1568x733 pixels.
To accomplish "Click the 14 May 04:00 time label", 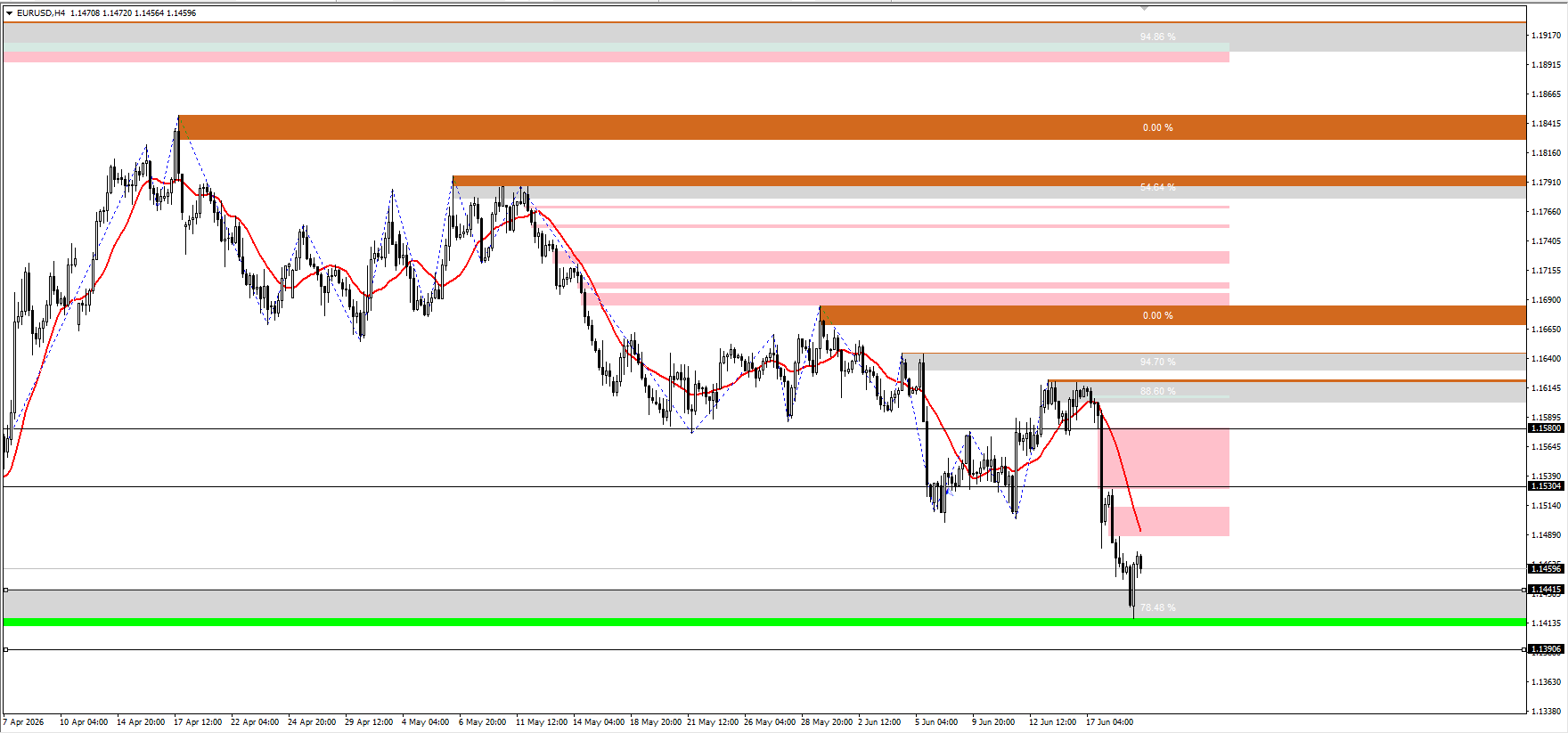I will 599,722.
